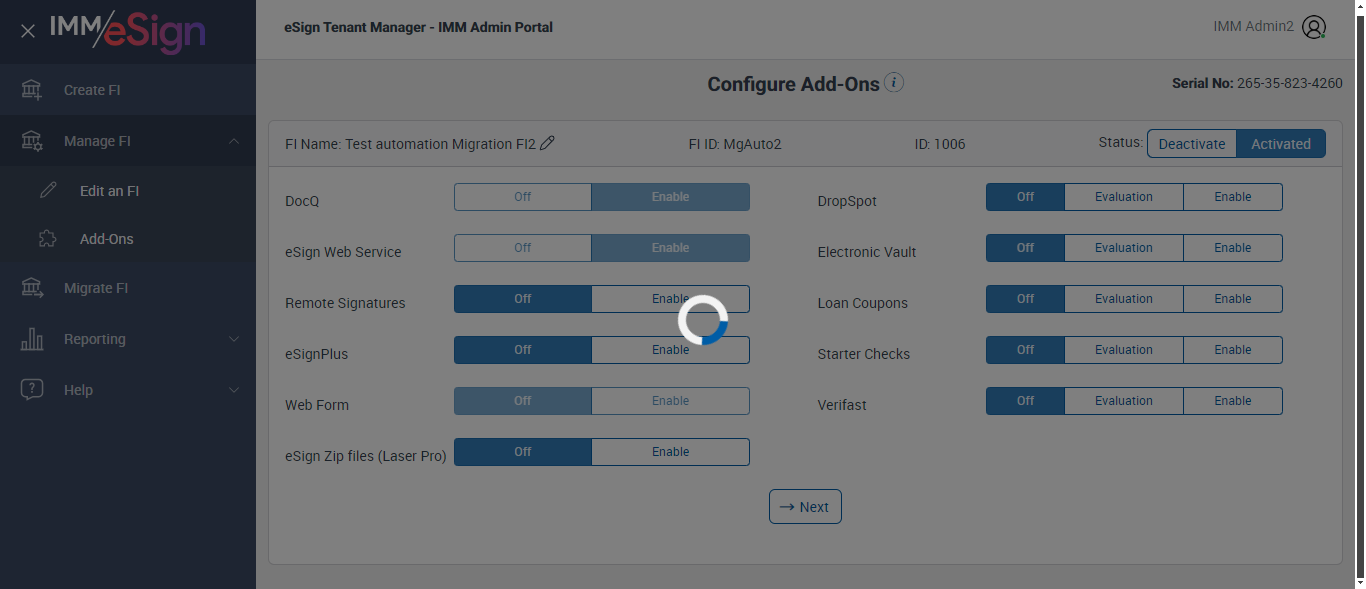This screenshot has width=1366, height=589.
Task: Set status to Activated
Action: [x=1281, y=144]
